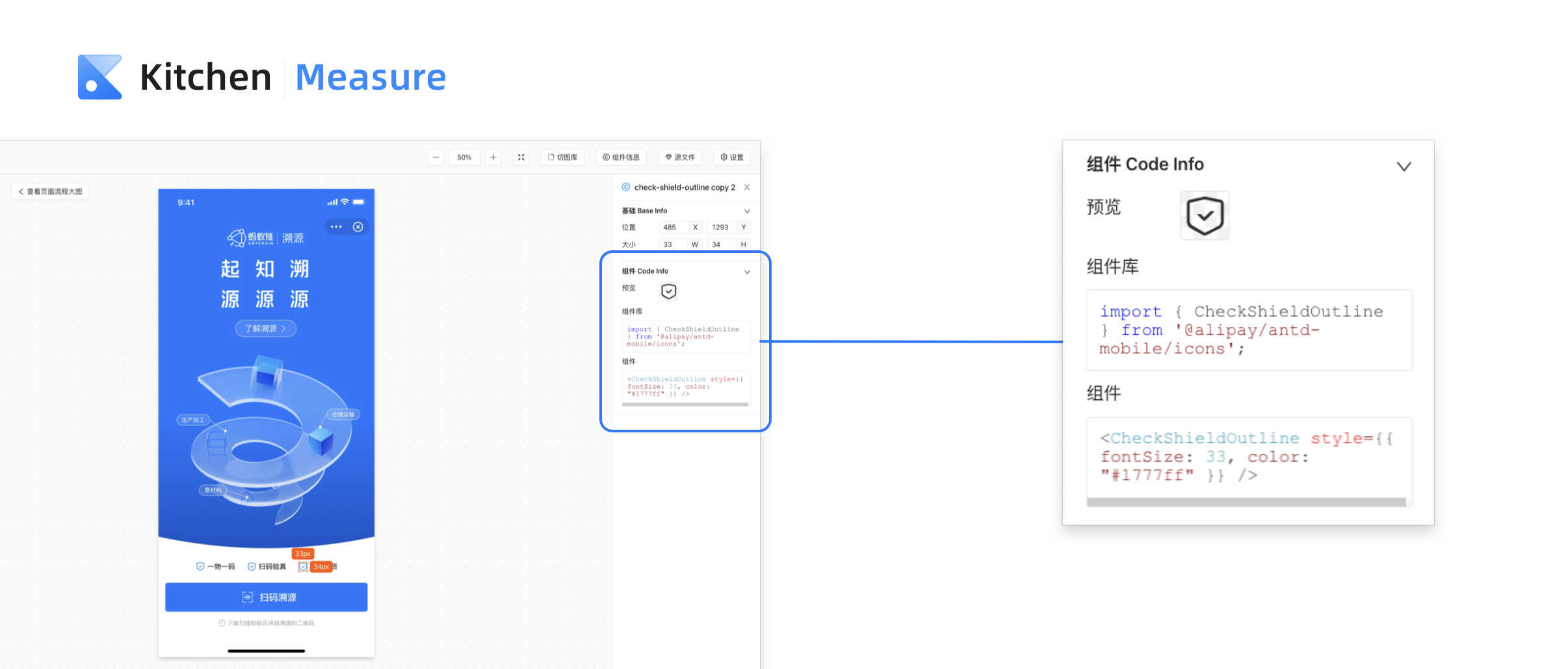Click the 了解溯源 pill button
This screenshot has height=669, width=1568.
click(265, 328)
